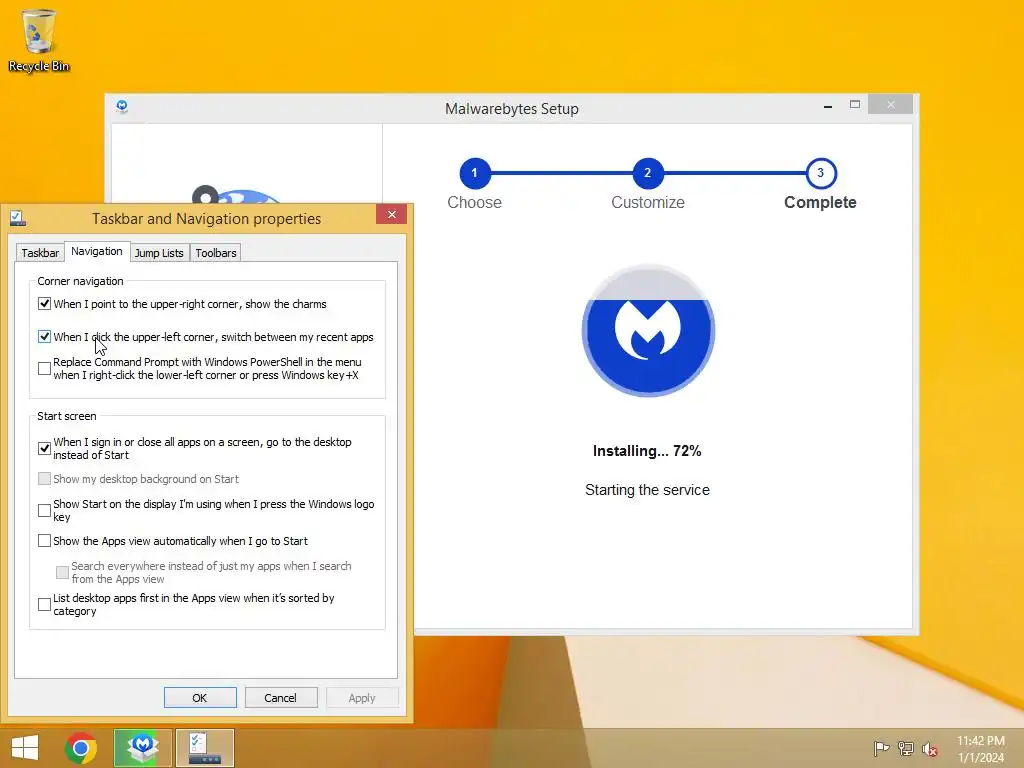
Task: Select the Navigation tab
Action: 97,251
